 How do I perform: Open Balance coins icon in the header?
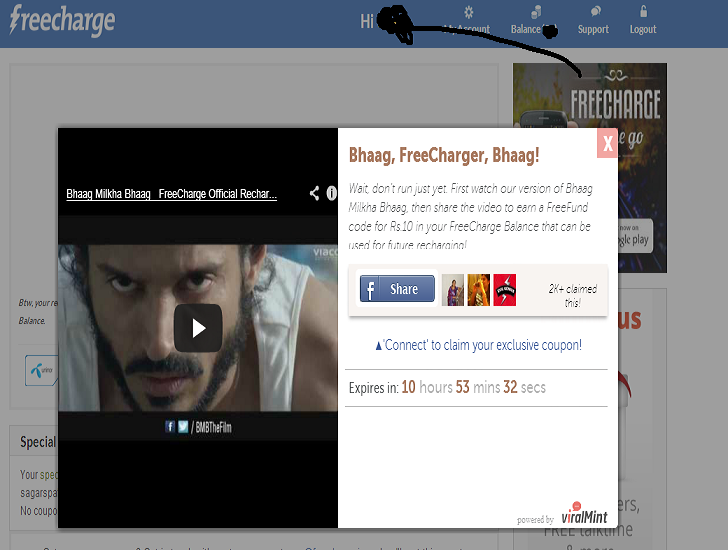[536, 13]
